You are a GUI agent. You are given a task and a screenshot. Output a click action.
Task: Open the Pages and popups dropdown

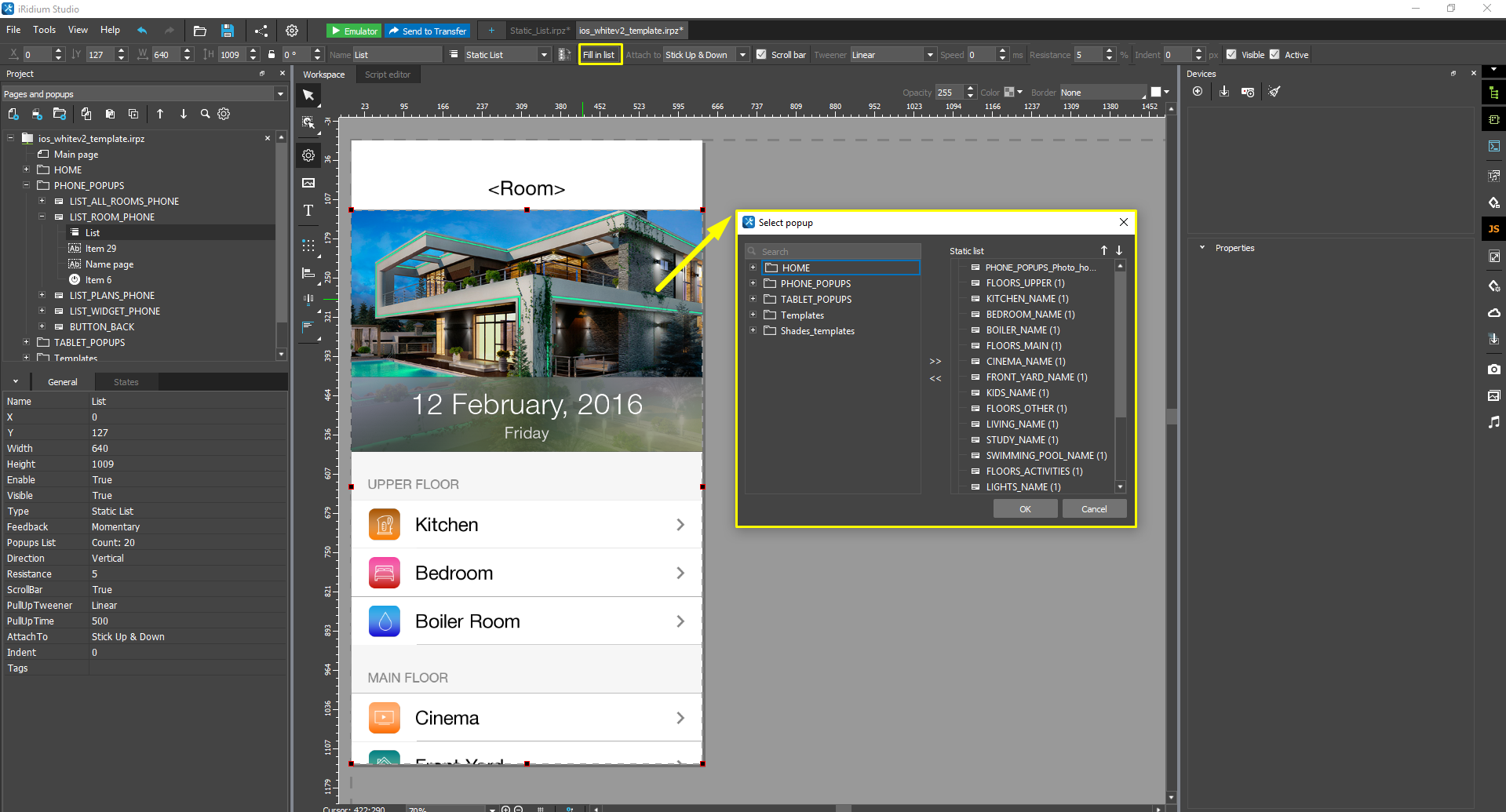pyautogui.click(x=280, y=94)
